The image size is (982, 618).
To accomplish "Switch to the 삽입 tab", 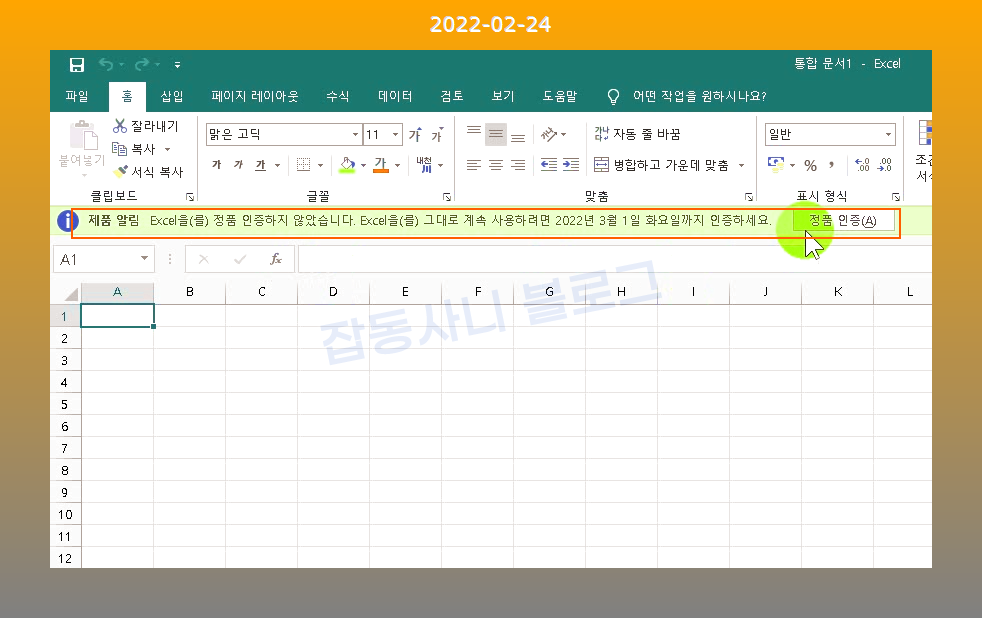I will point(172,96).
